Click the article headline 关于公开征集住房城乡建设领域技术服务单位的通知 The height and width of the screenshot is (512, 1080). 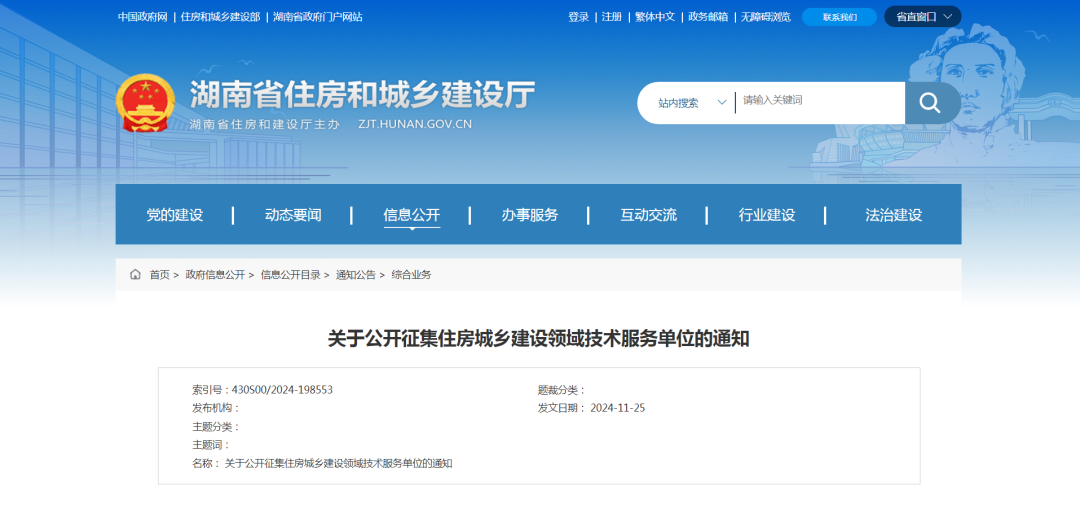538,339
